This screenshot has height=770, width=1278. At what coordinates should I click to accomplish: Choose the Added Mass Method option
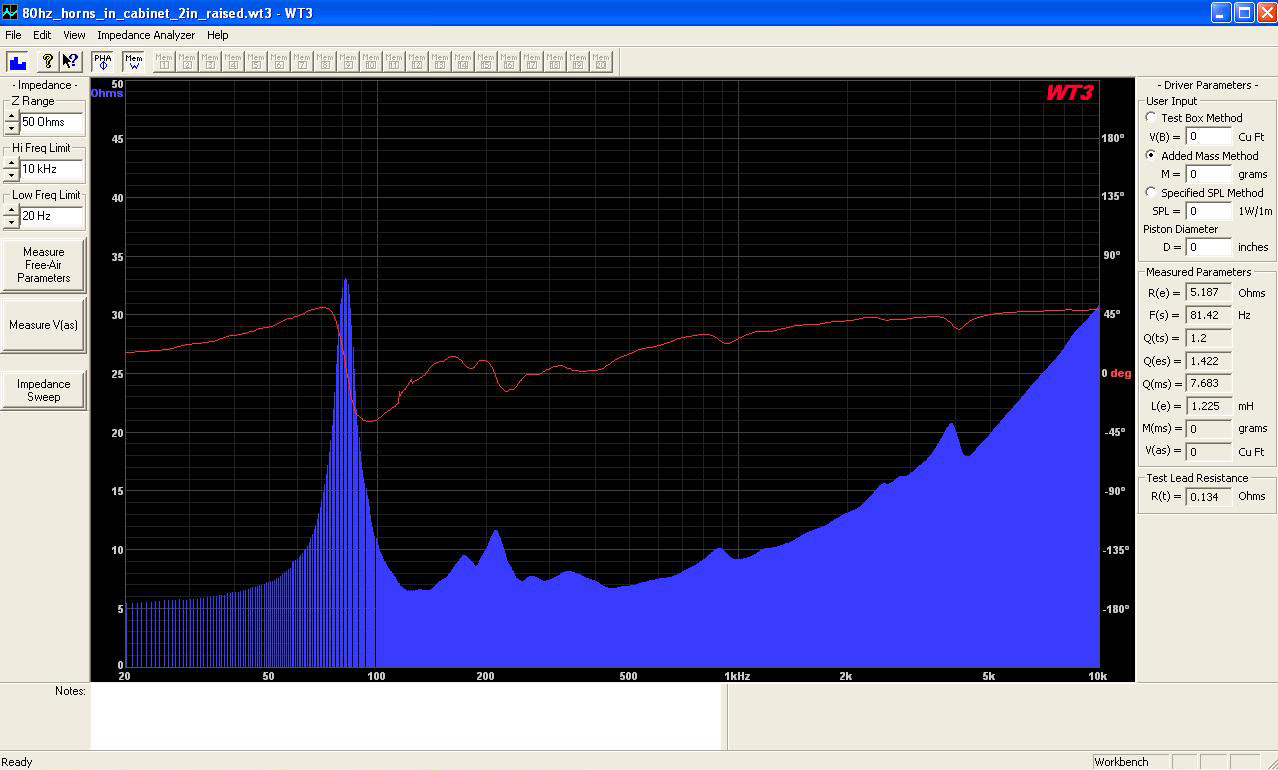point(1151,156)
